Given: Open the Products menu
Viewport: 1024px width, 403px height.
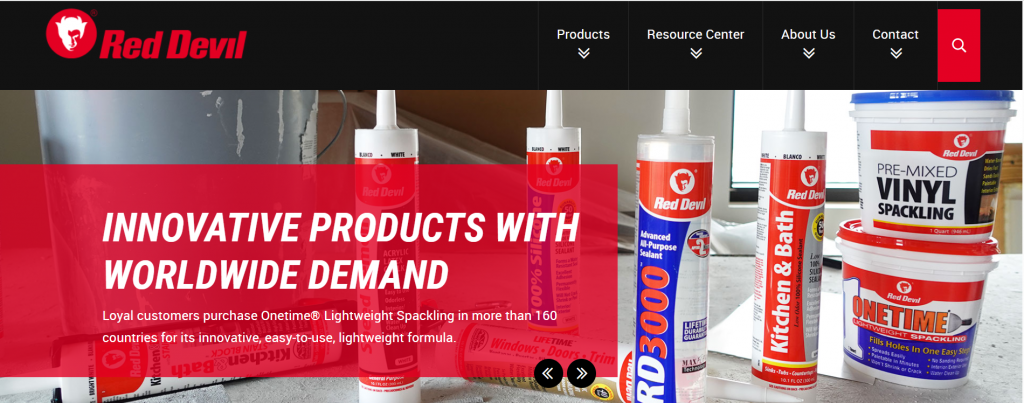Looking at the screenshot, I should (583, 35).
